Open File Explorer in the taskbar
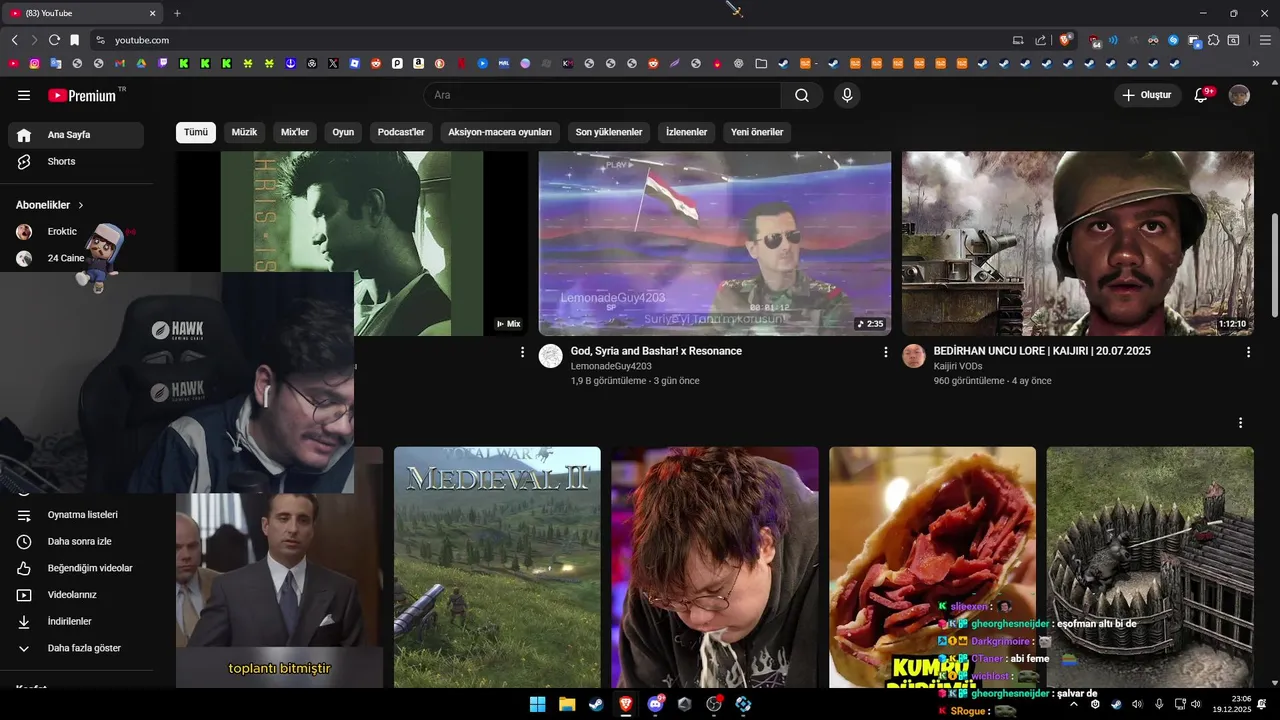 click(x=567, y=703)
